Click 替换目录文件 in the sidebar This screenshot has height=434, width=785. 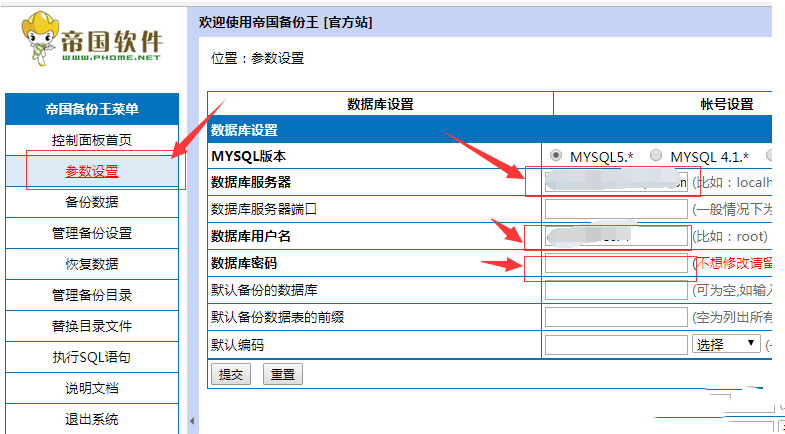point(92,326)
